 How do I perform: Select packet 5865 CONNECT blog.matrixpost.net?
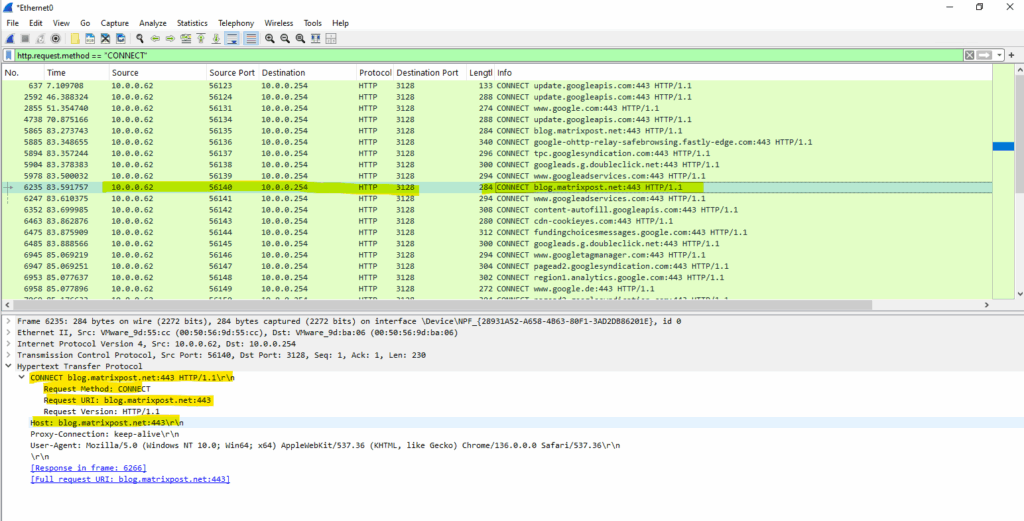coord(496,131)
